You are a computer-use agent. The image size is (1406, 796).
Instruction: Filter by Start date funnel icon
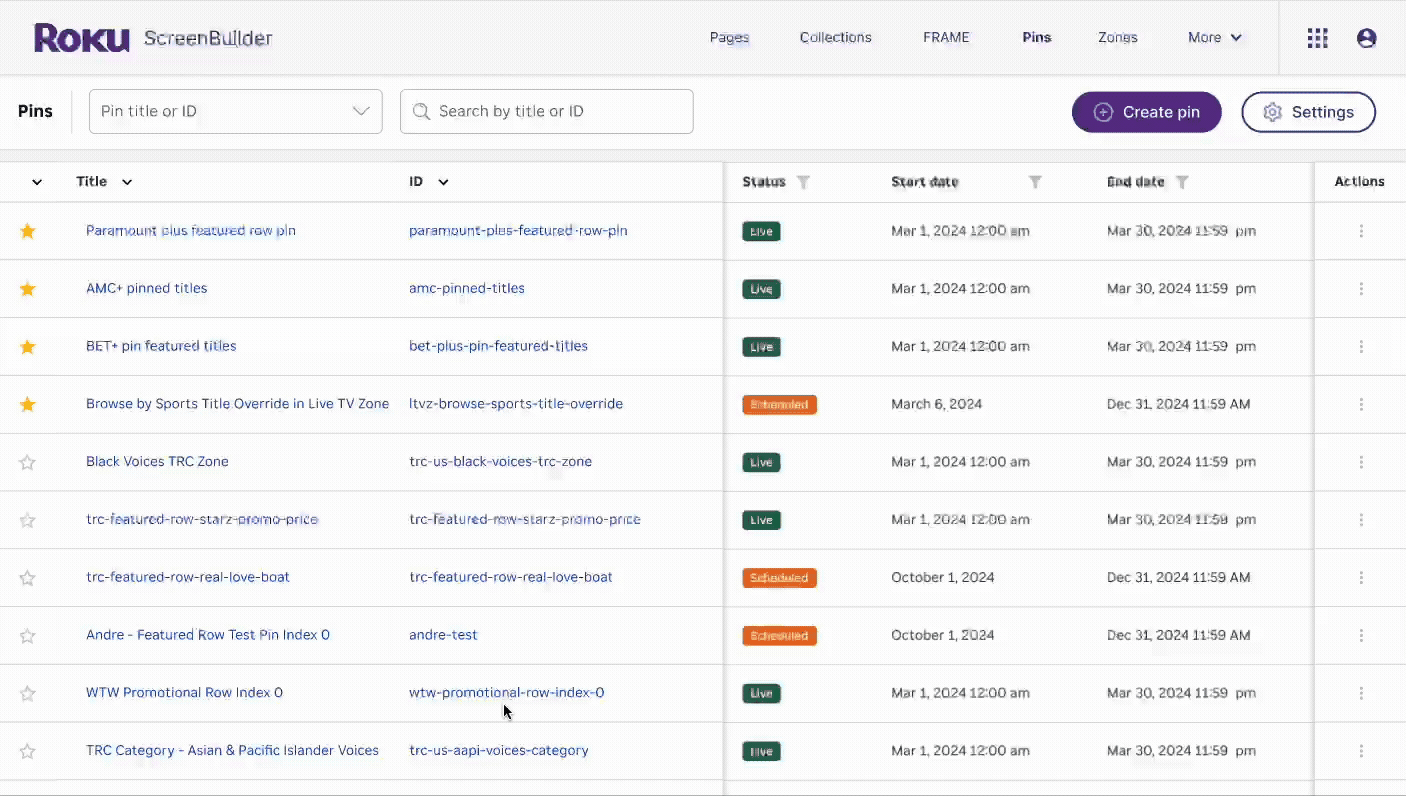tap(1035, 182)
